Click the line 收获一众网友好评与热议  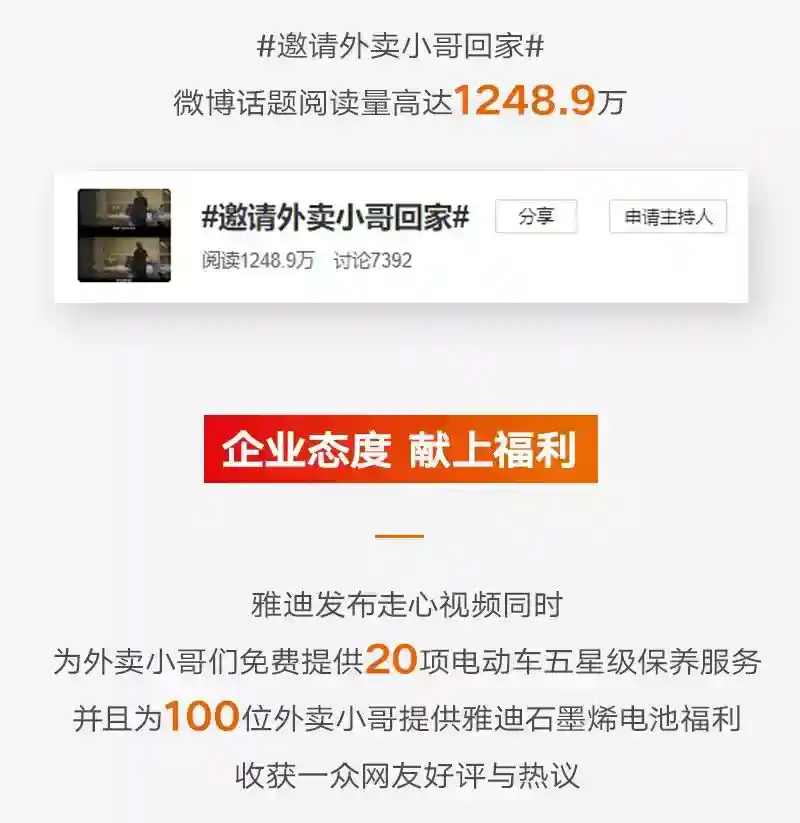407,776
